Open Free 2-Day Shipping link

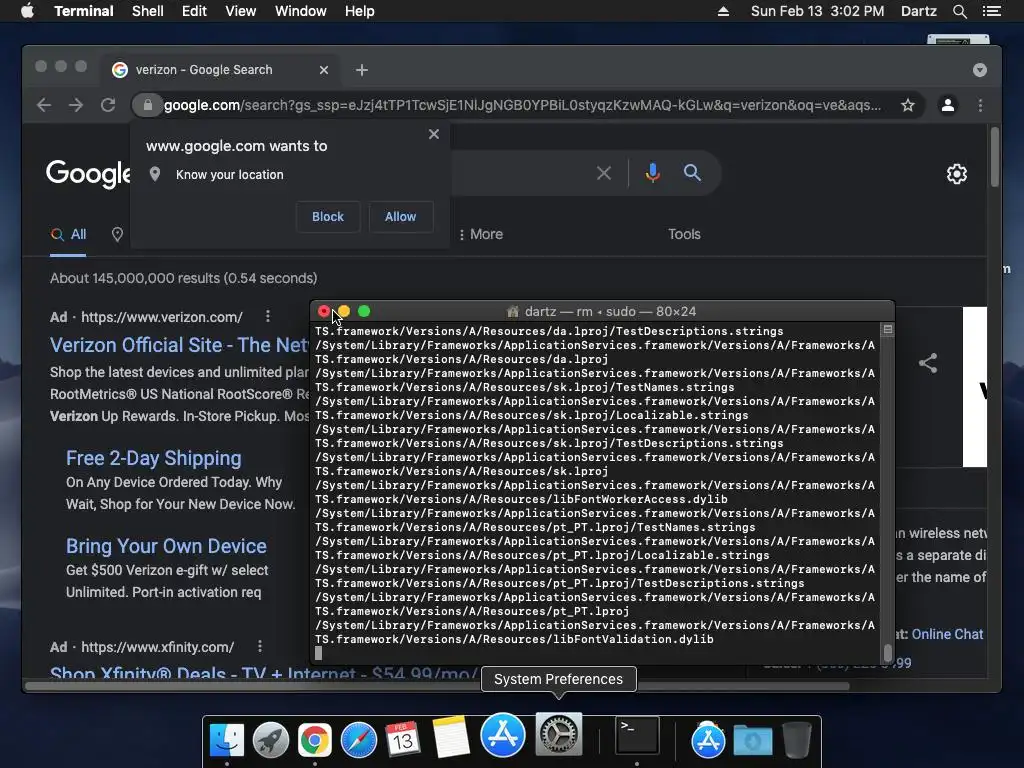[x=153, y=458]
